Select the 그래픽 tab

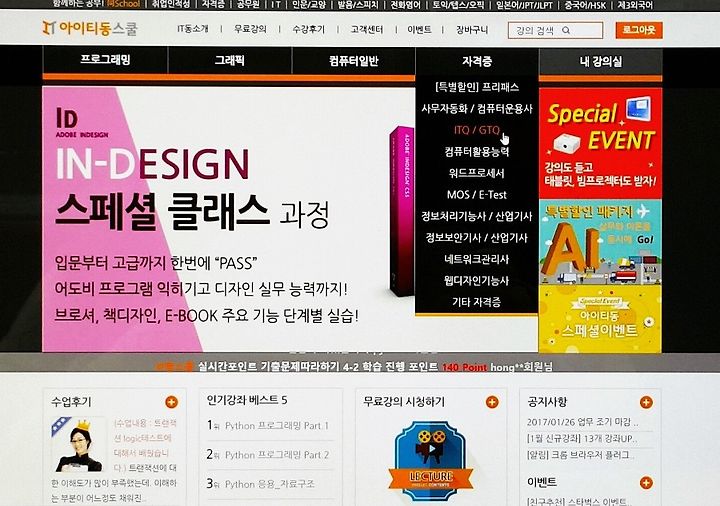tap(230, 60)
